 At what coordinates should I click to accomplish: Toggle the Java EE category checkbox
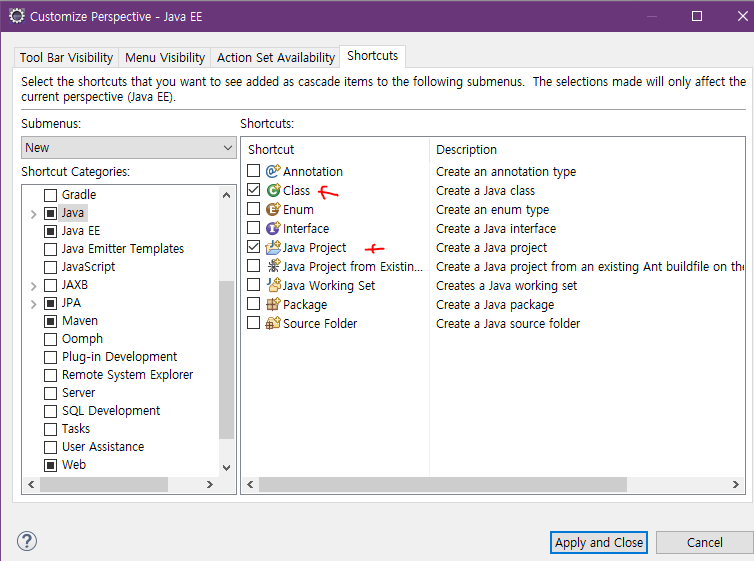tap(50, 231)
